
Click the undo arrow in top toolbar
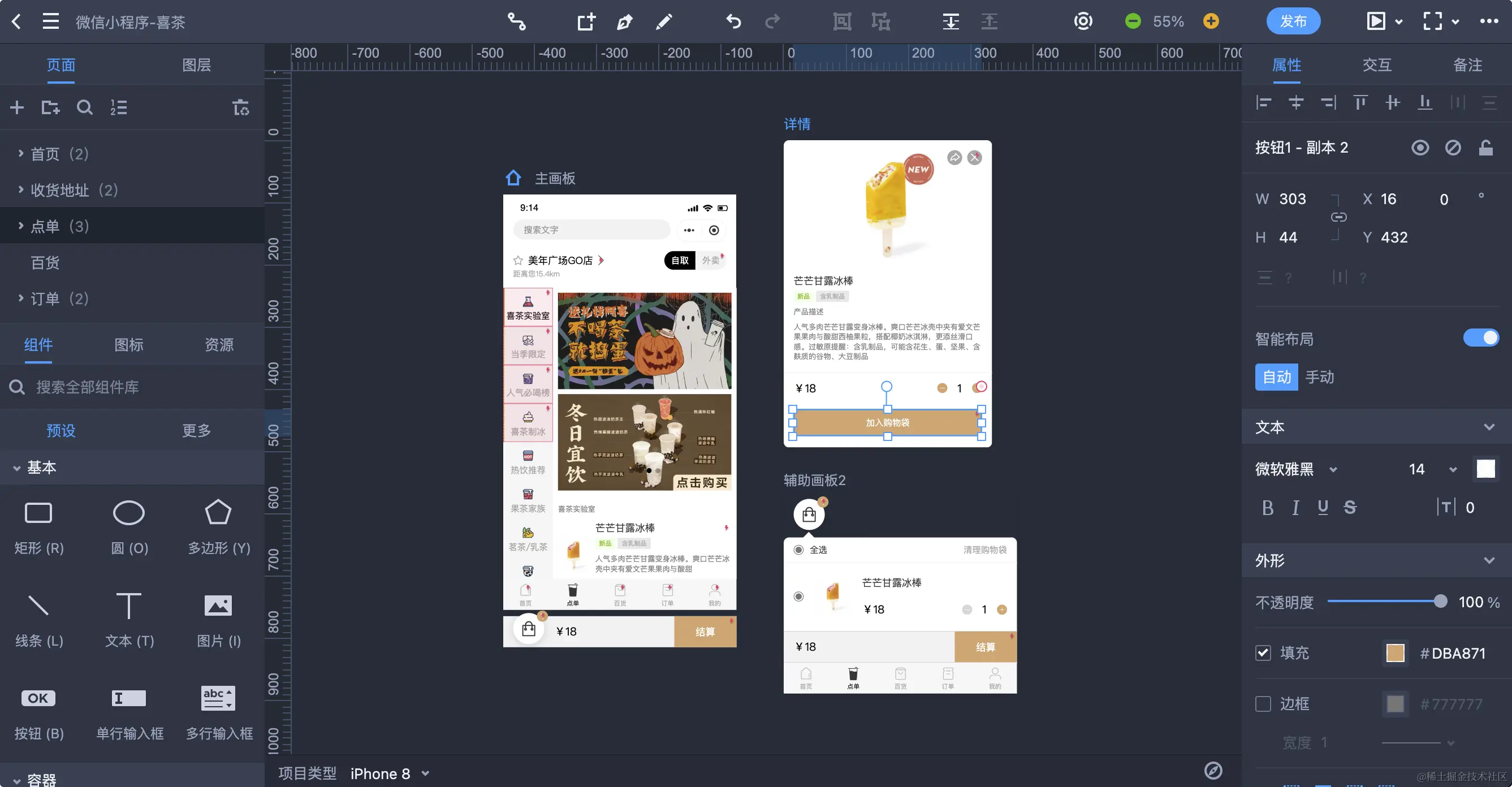tap(733, 21)
